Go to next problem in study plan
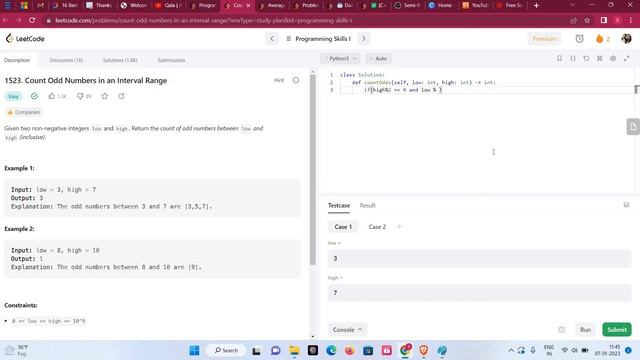Viewport: 640px width, 360px height. coord(364,39)
